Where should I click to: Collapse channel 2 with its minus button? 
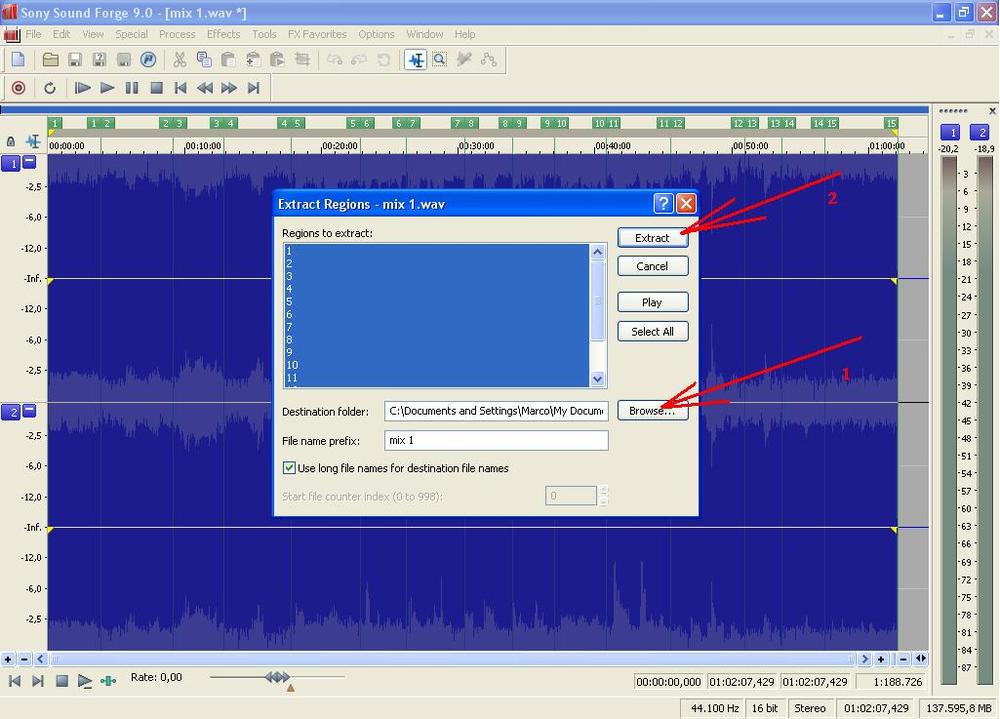29,411
